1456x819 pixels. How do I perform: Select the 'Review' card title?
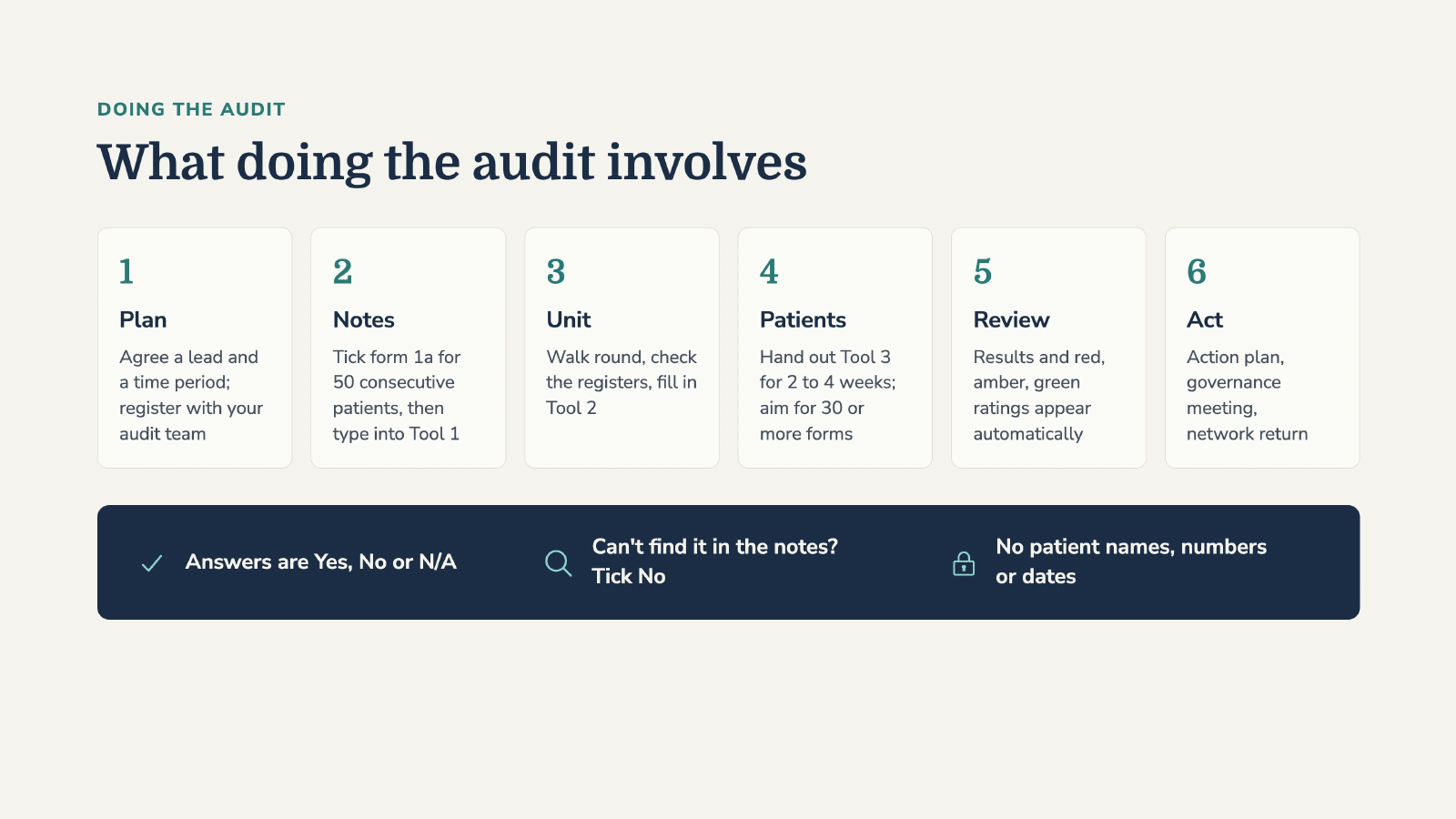(1011, 320)
